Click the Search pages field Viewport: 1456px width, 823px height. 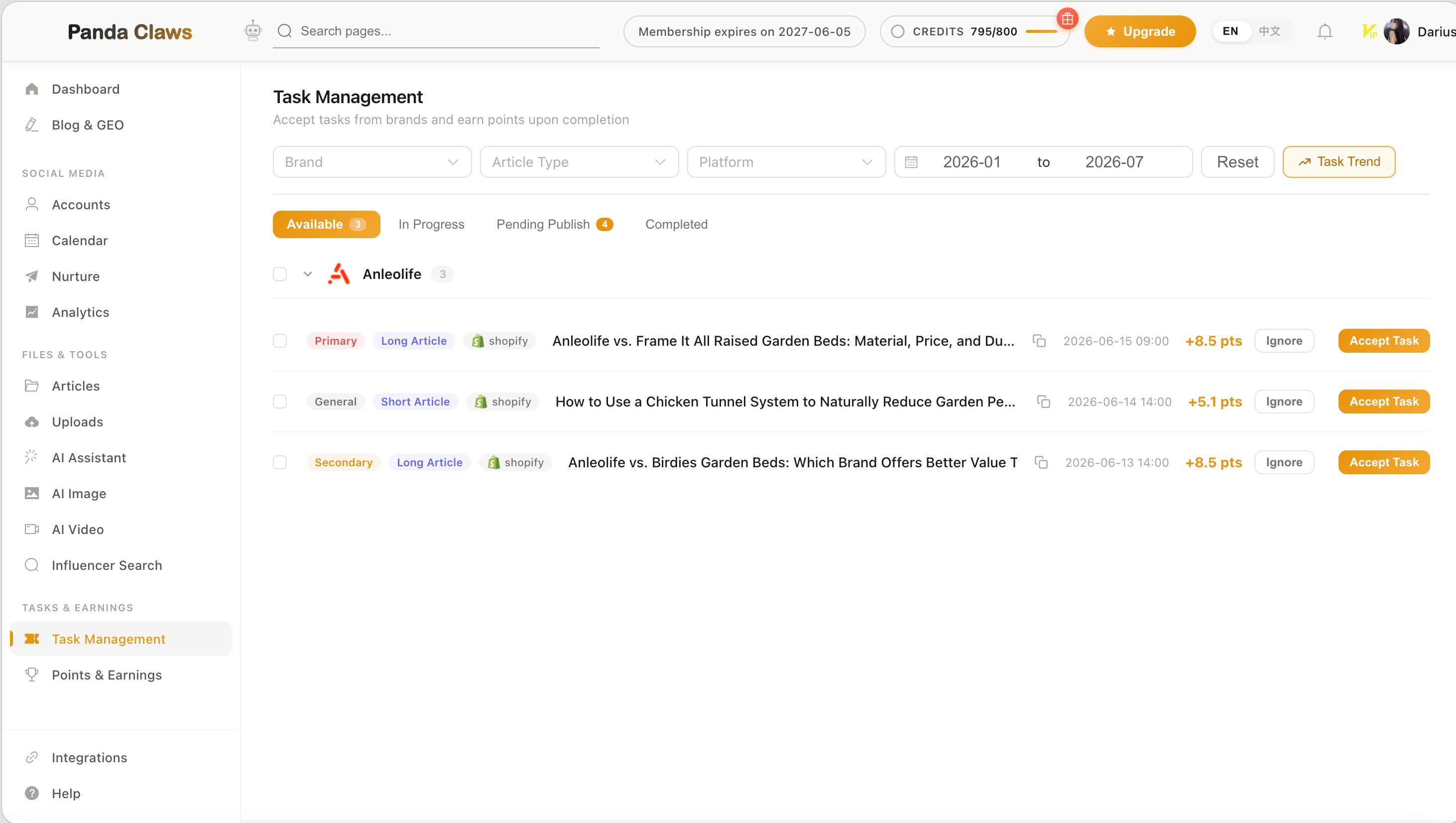tap(436, 31)
